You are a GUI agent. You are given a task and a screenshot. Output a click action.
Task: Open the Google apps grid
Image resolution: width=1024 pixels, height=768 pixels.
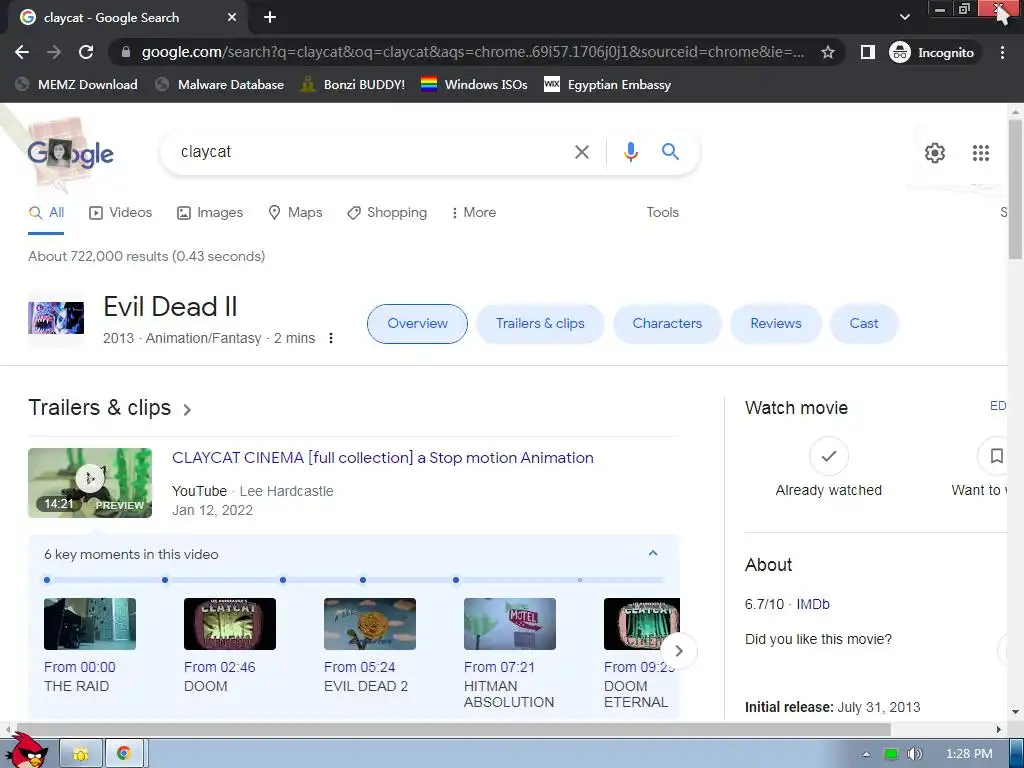[x=980, y=153]
